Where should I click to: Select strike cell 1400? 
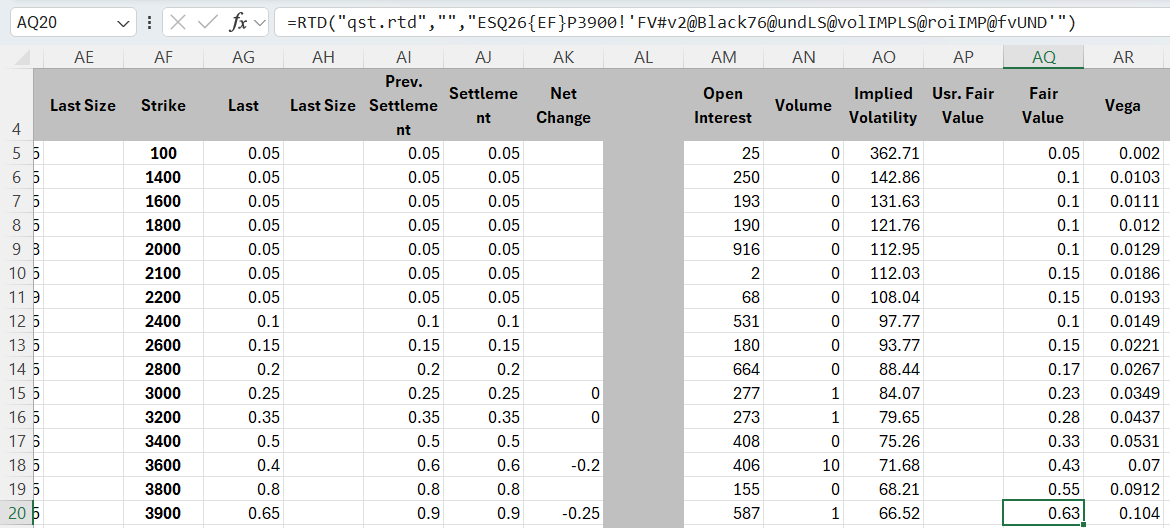(163, 177)
